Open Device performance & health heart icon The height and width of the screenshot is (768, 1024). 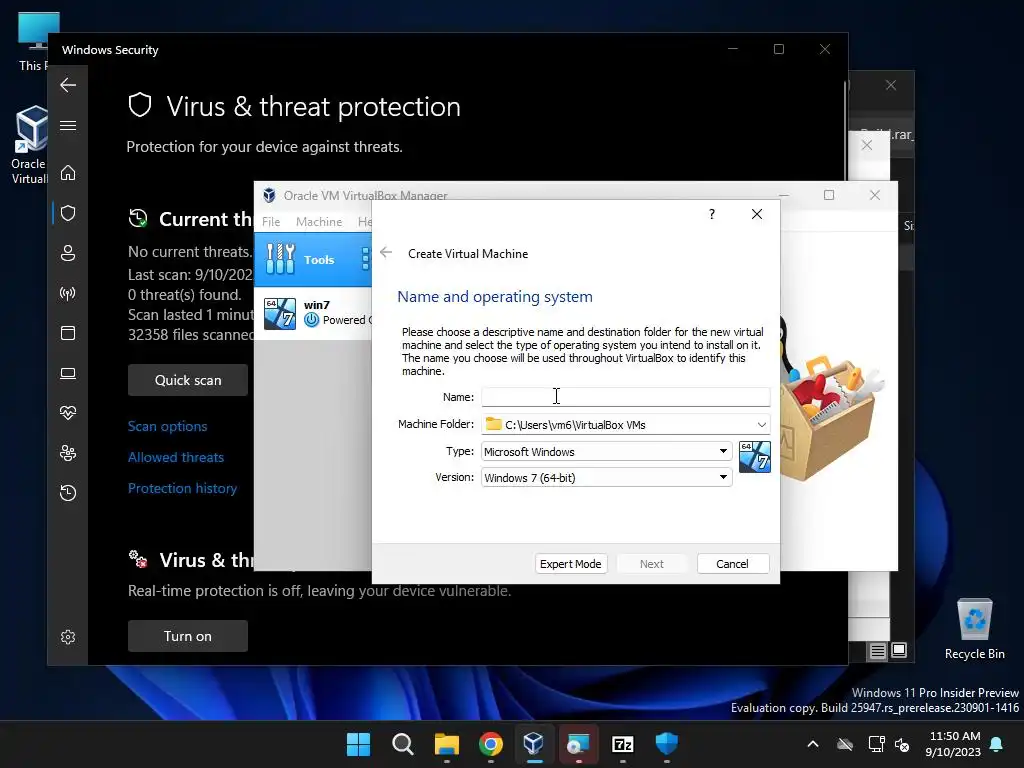tap(68, 413)
